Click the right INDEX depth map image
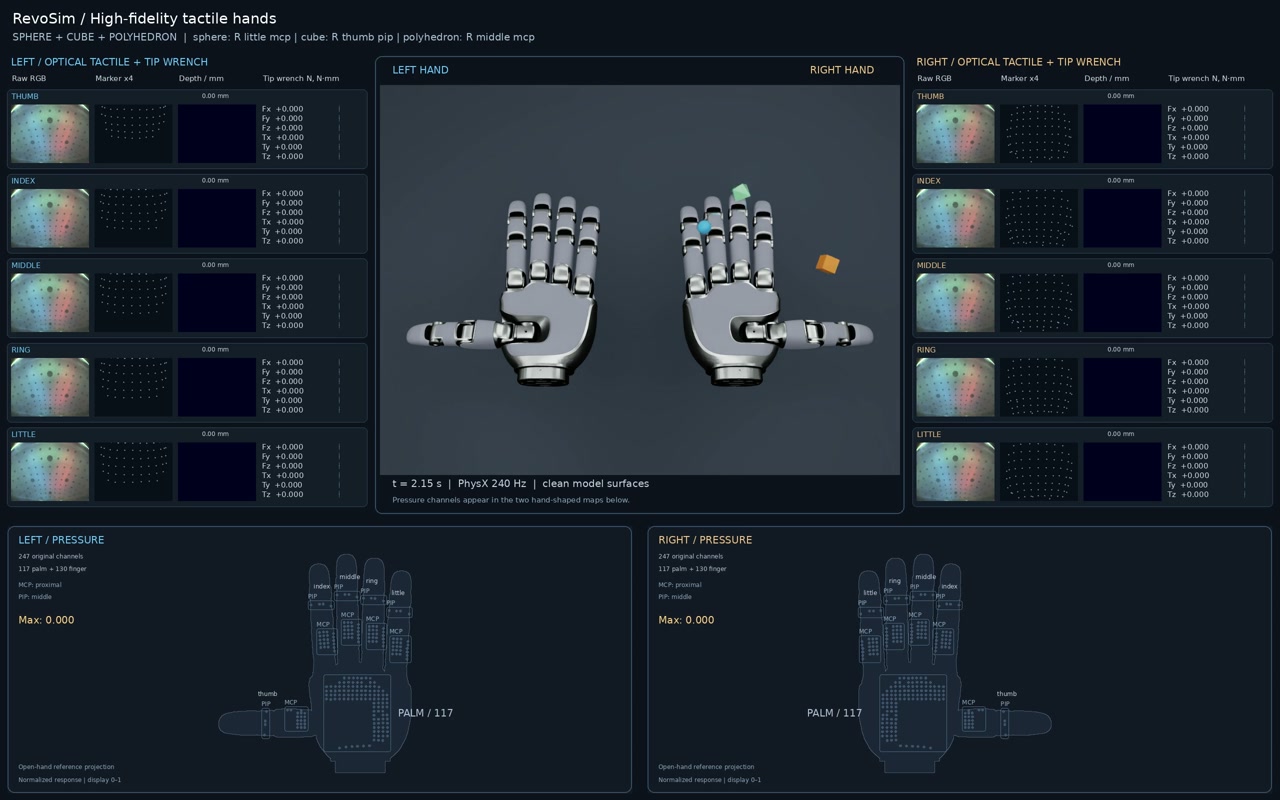 (1122, 218)
